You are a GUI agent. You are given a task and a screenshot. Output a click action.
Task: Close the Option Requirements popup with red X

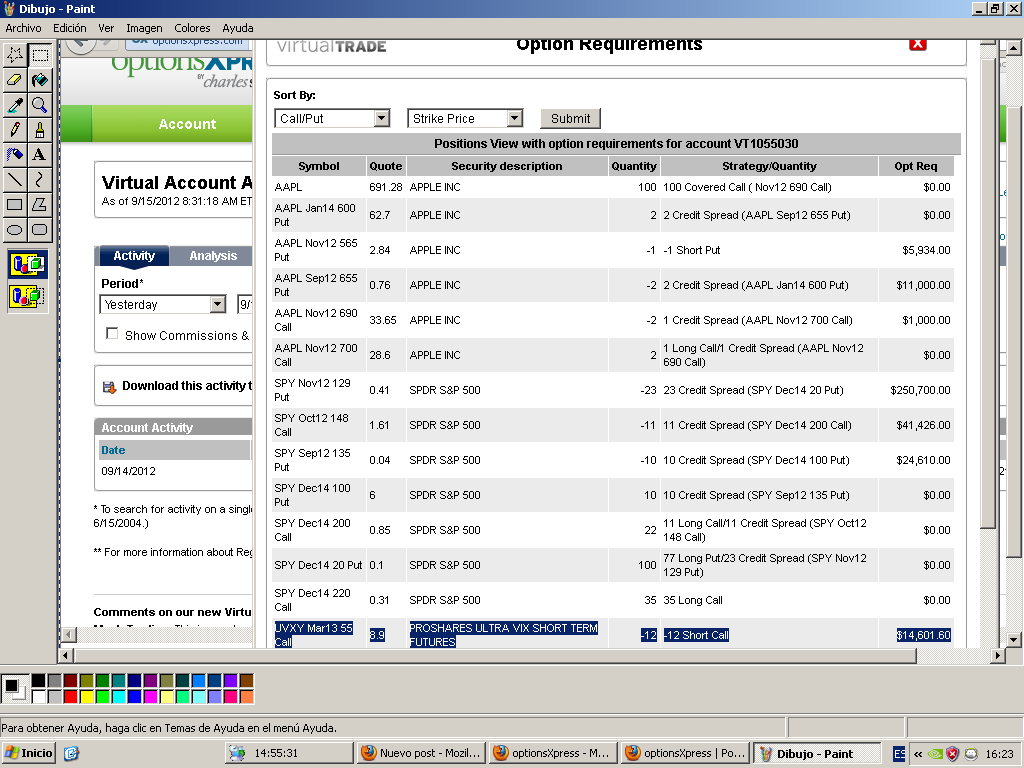click(x=918, y=44)
